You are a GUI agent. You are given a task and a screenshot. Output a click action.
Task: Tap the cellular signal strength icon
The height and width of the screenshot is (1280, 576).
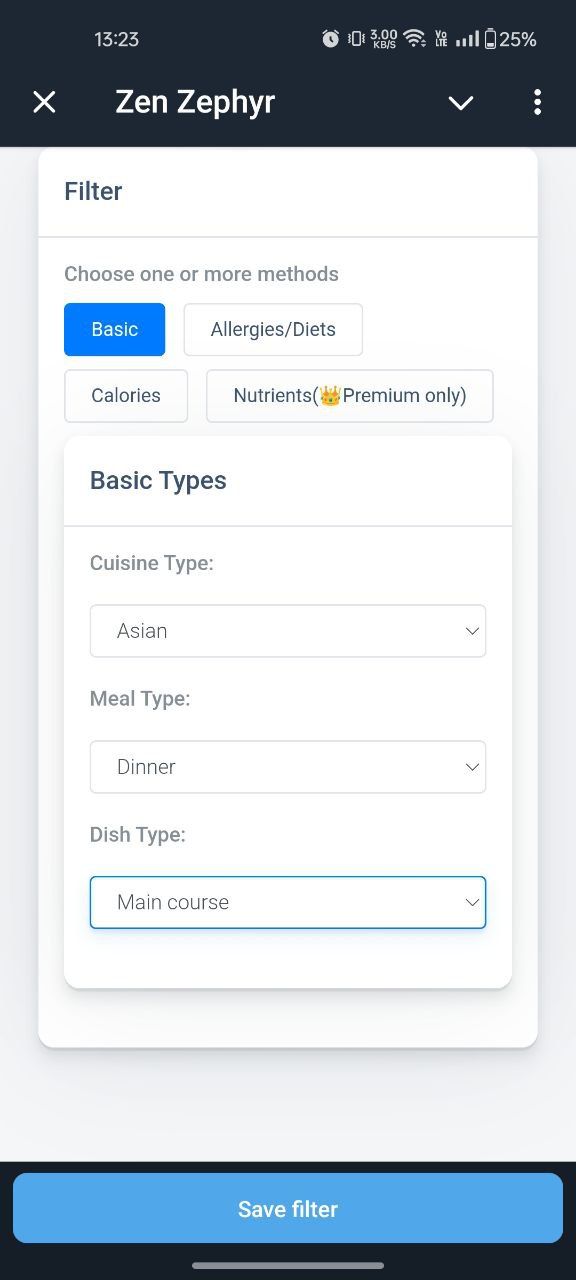467,39
